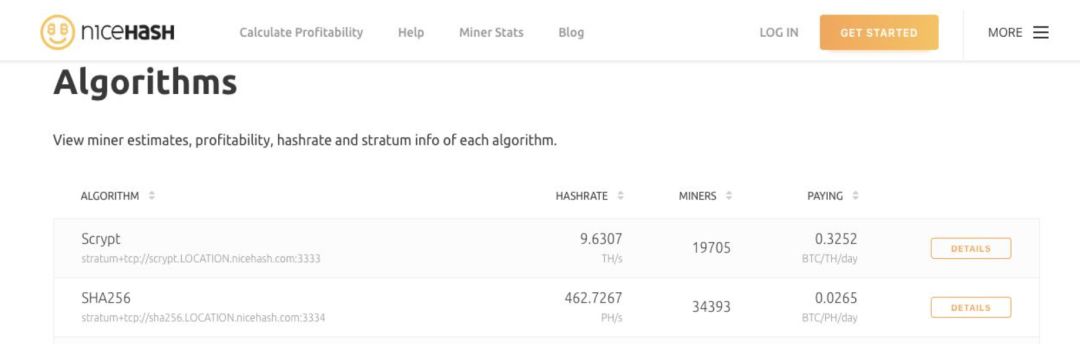Open Calculate Profitability page
This screenshot has height=362, width=1080.
pos(301,32)
